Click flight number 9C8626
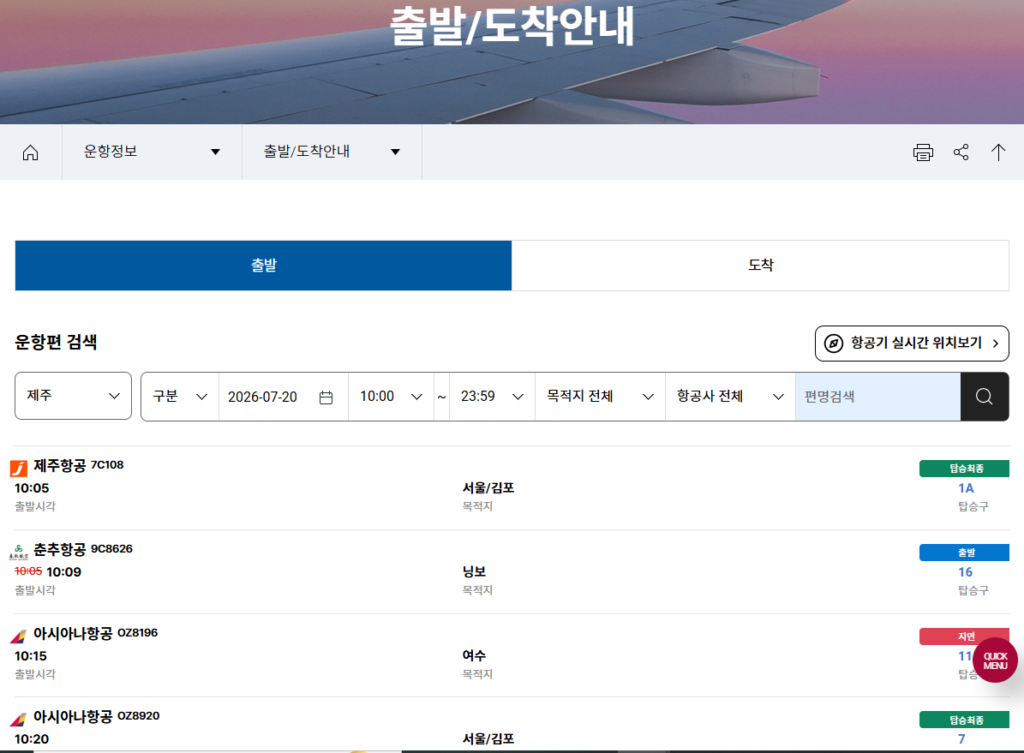This screenshot has width=1024, height=753. pyautogui.click(x=112, y=549)
